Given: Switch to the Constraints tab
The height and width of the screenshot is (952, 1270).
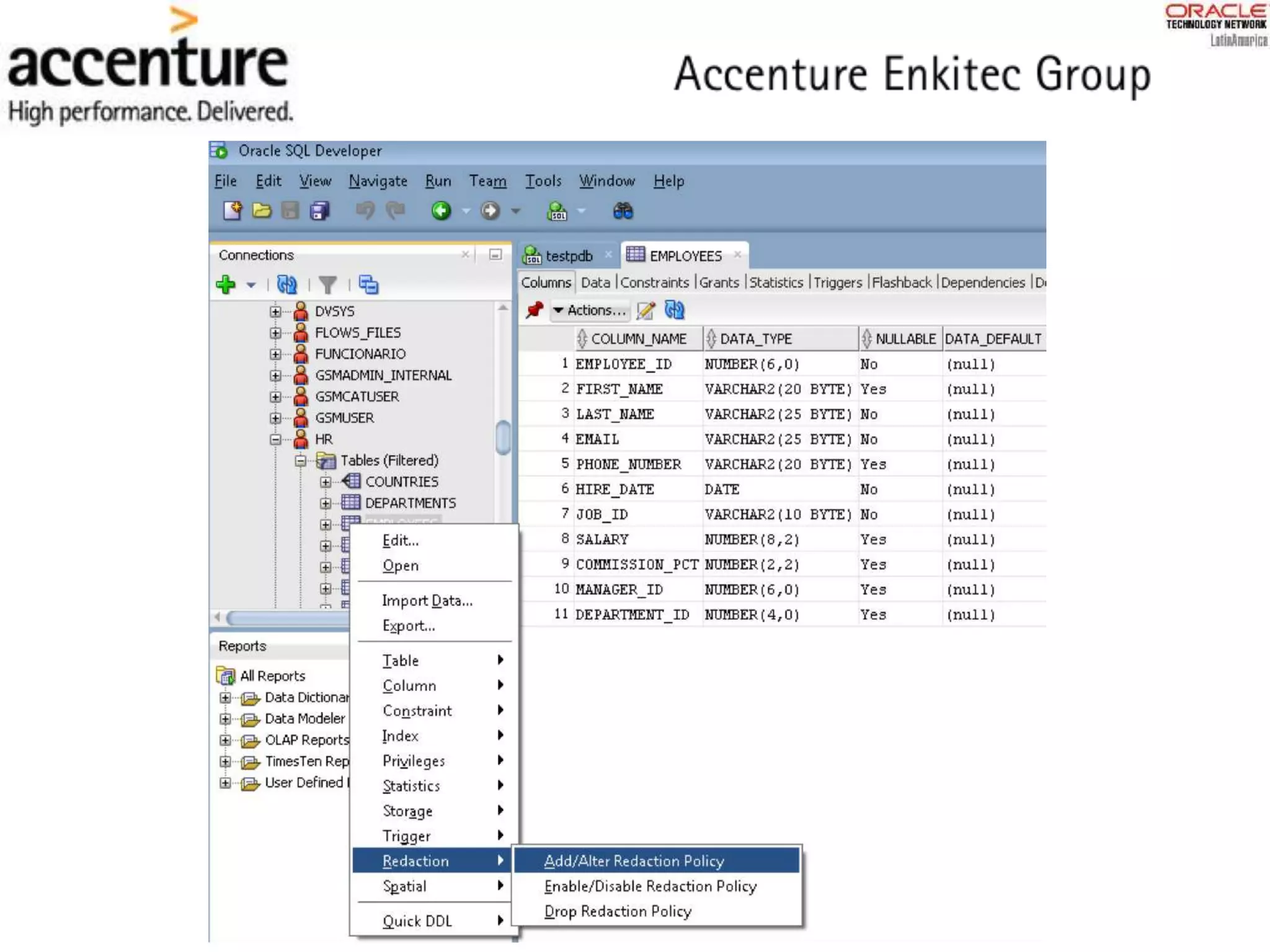Looking at the screenshot, I should pos(654,283).
